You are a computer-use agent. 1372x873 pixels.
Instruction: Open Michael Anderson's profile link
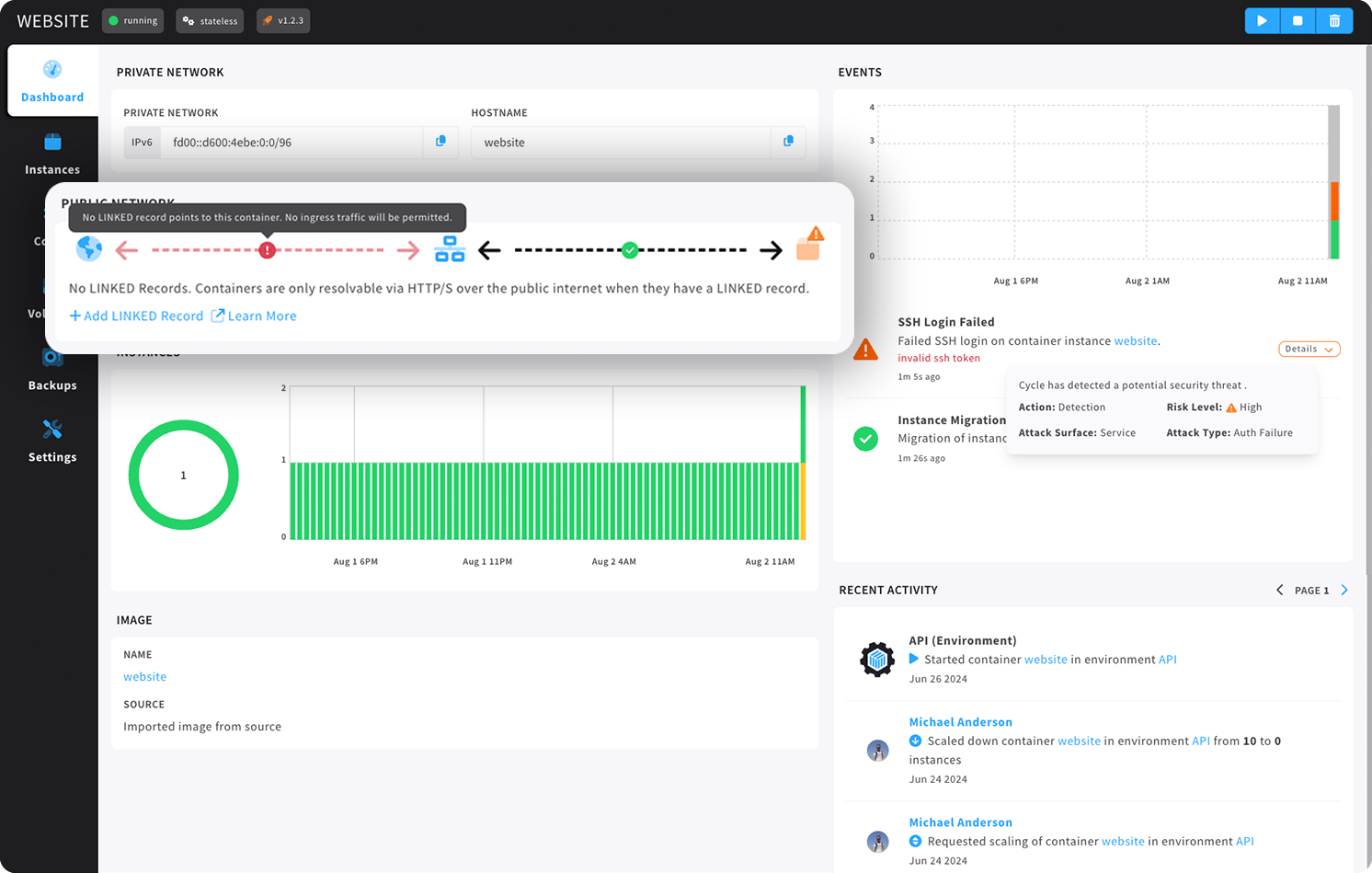[960, 721]
